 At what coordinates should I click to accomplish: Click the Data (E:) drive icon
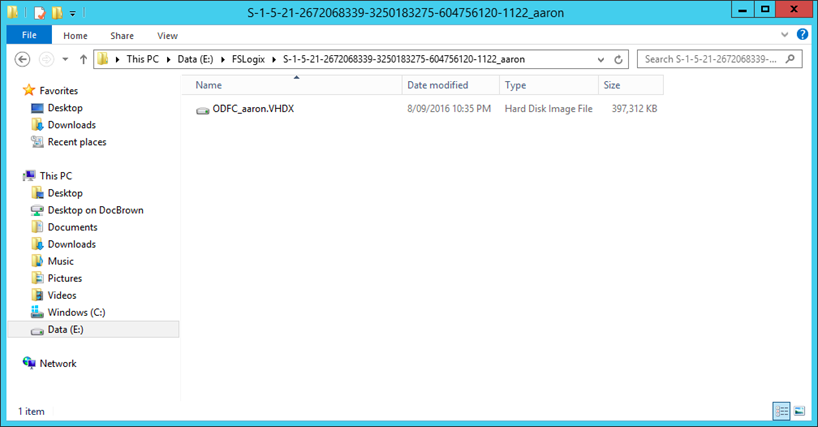(37, 331)
